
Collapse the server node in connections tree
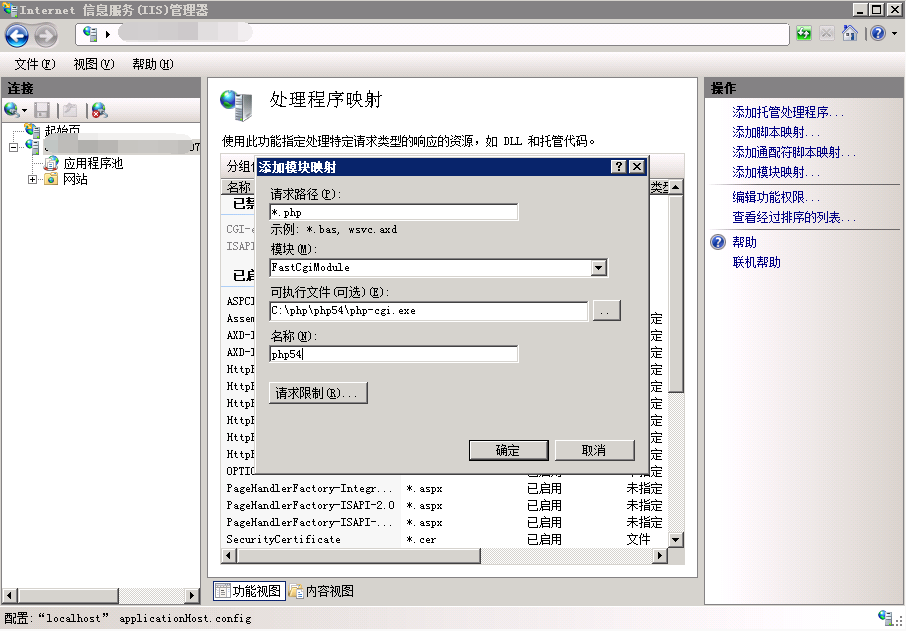(14, 147)
